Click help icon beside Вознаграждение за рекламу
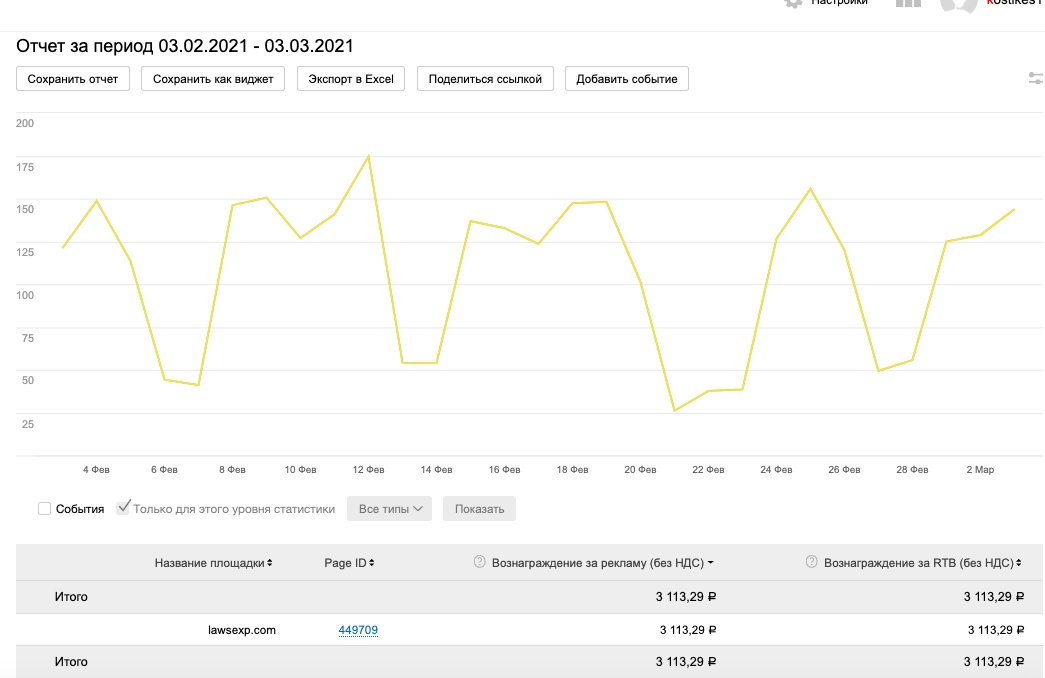 coord(479,563)
